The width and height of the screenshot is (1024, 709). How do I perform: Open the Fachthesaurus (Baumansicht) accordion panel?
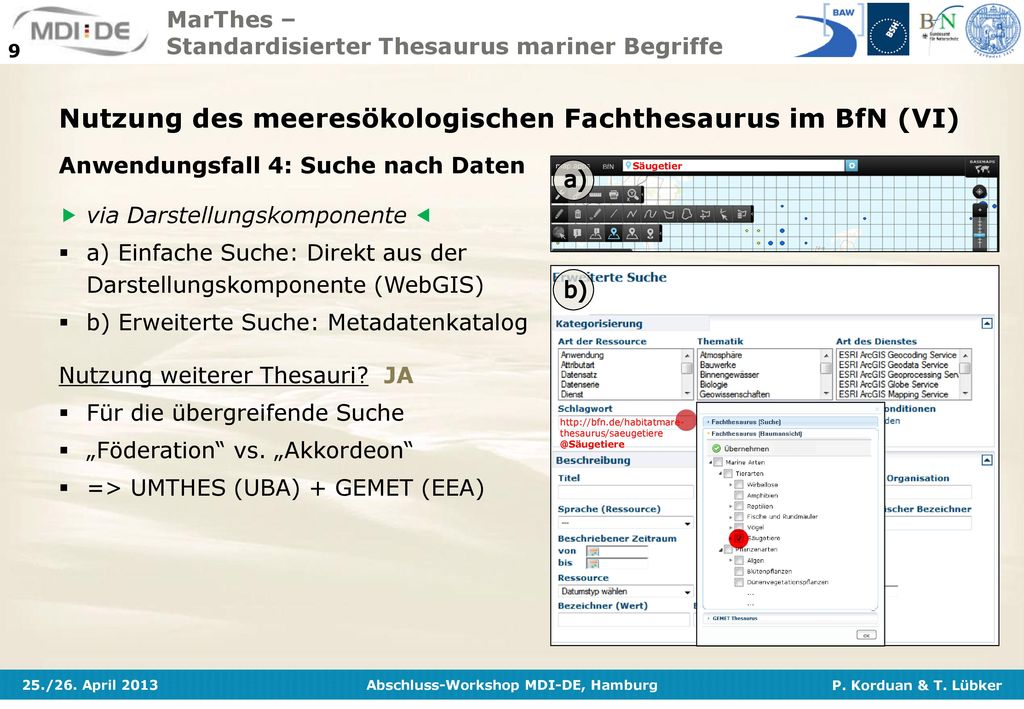(x=790, y=433)
